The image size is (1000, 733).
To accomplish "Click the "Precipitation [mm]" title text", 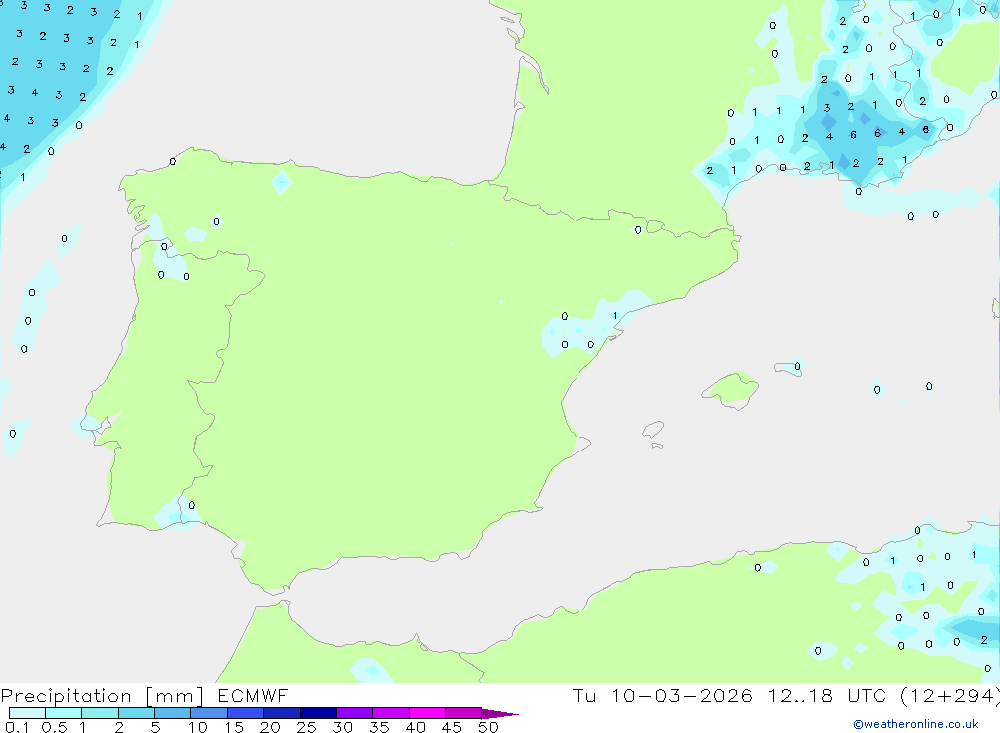I will [102, 696].
